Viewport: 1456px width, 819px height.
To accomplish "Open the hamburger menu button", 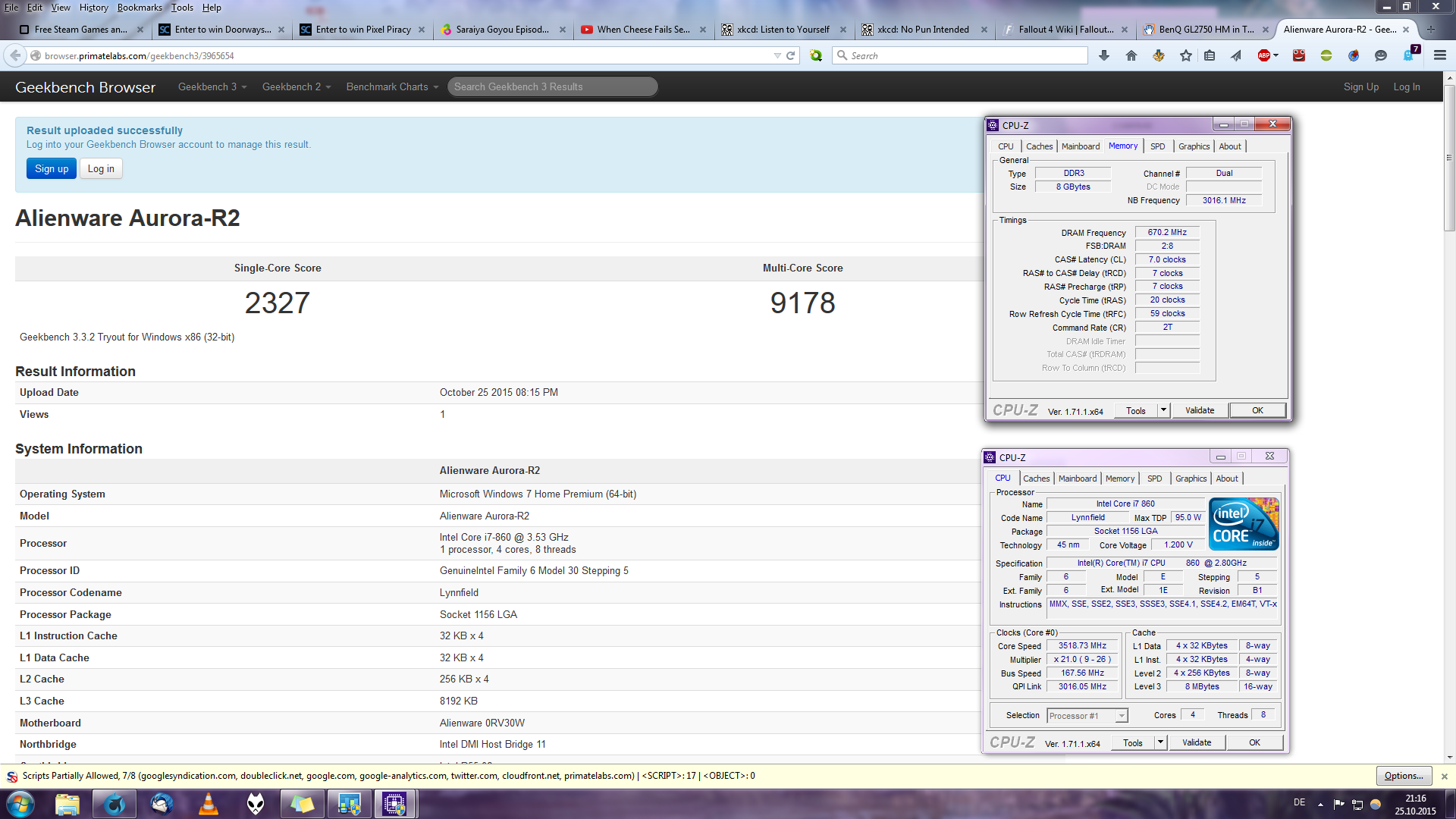I will 1440,55.
